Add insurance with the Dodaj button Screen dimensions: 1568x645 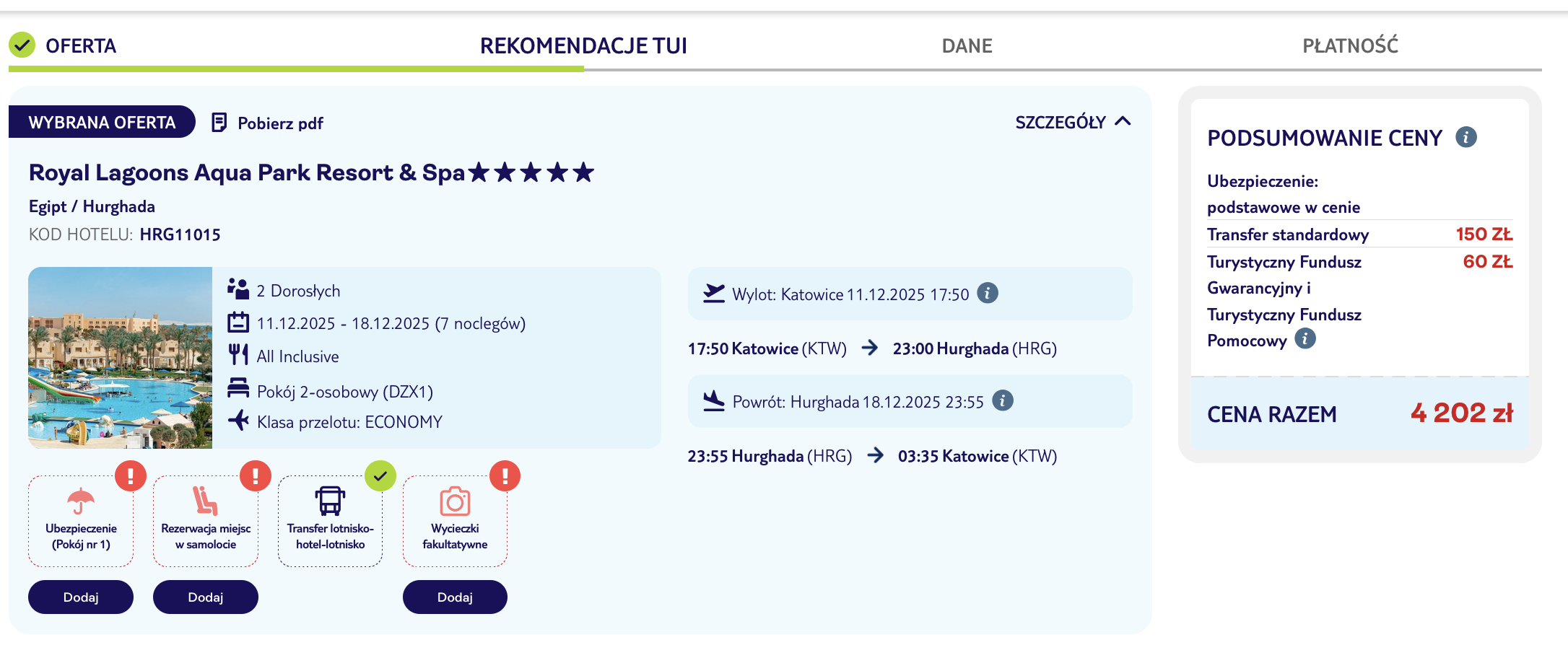pos(81,597)
